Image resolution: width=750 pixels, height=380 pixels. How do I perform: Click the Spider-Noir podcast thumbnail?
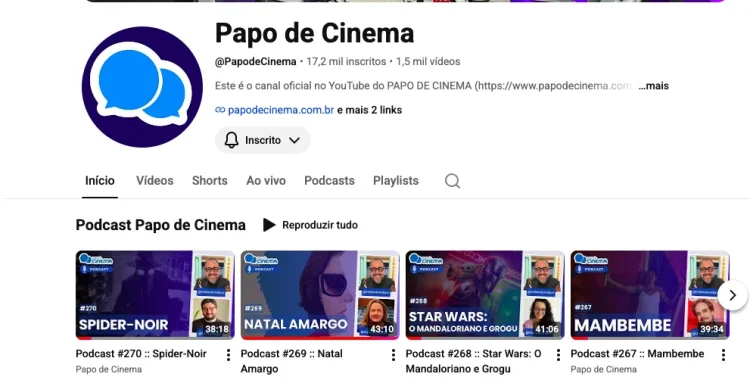(155, 295)
